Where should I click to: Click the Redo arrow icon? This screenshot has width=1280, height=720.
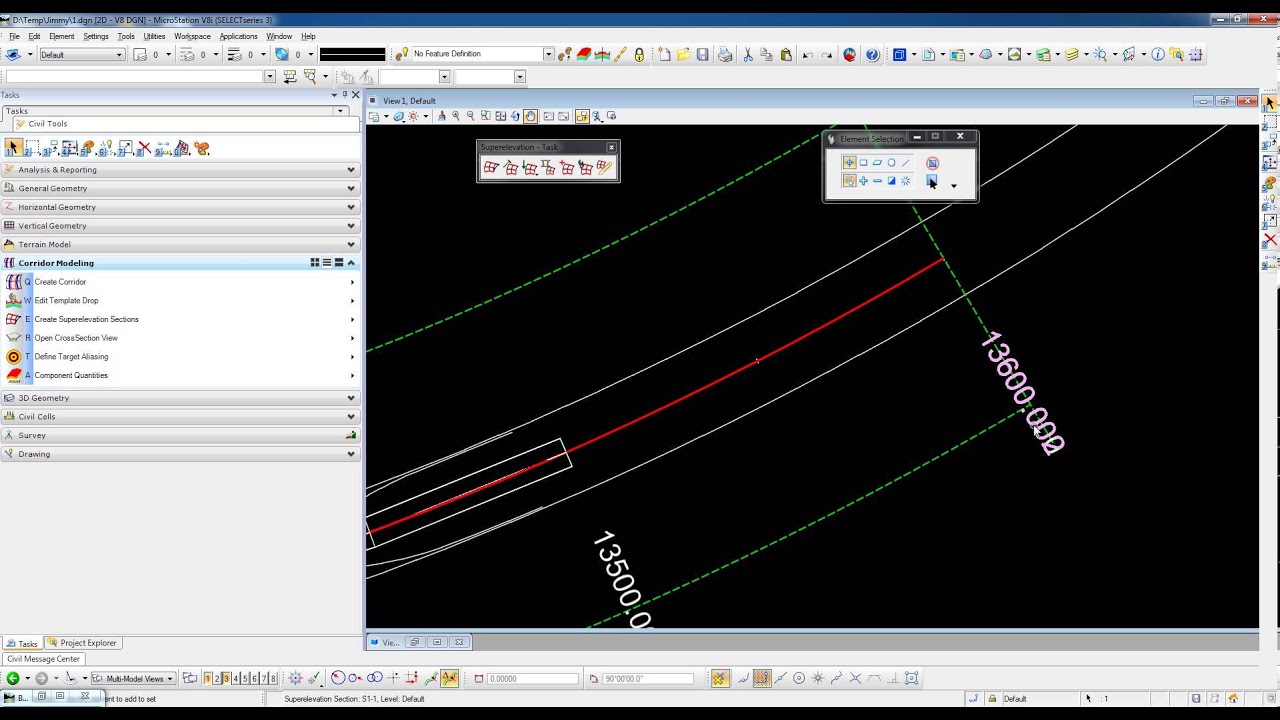[x=827, y=55]
